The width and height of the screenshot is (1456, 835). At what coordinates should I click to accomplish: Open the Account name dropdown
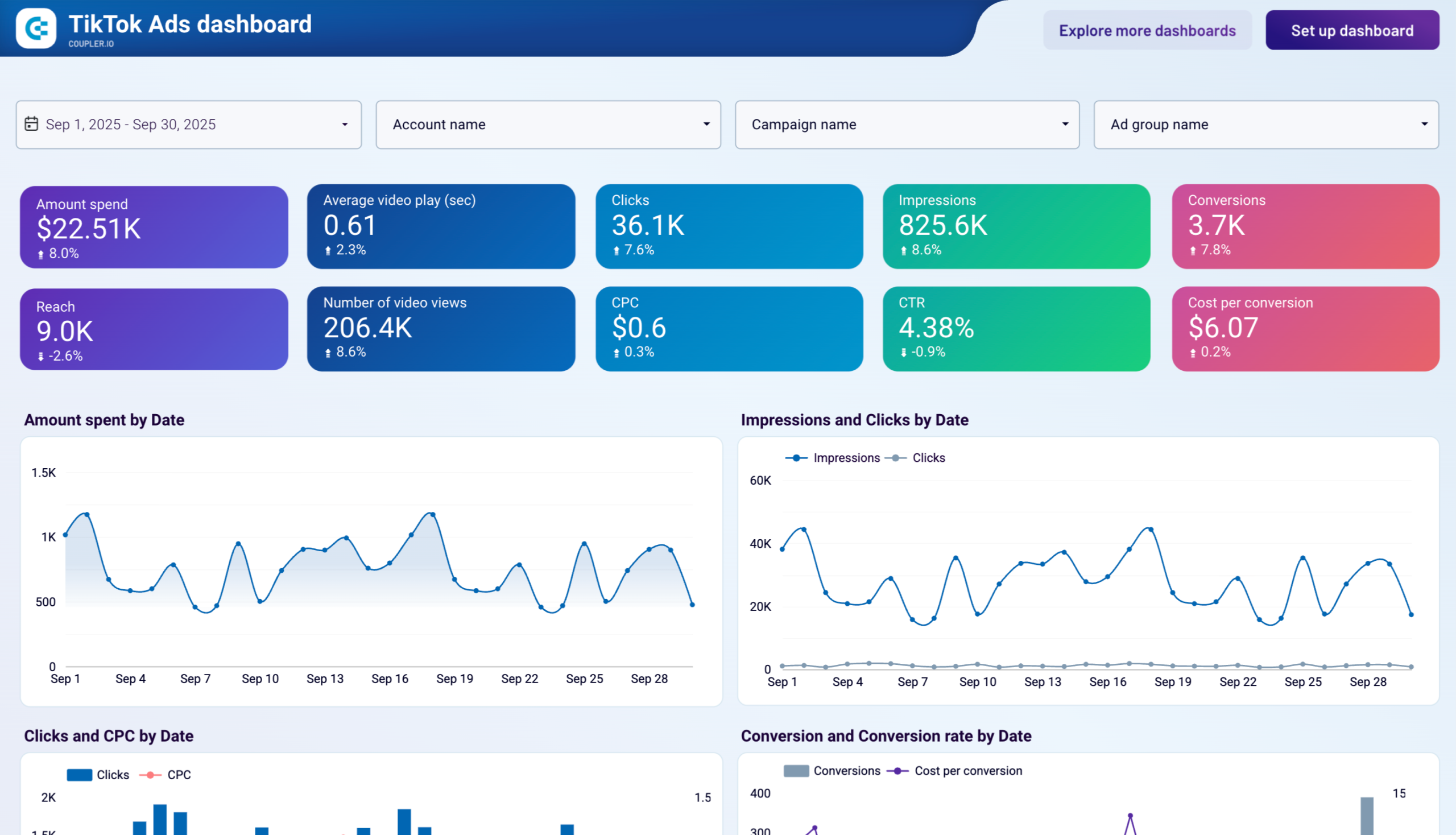point(548,125)
